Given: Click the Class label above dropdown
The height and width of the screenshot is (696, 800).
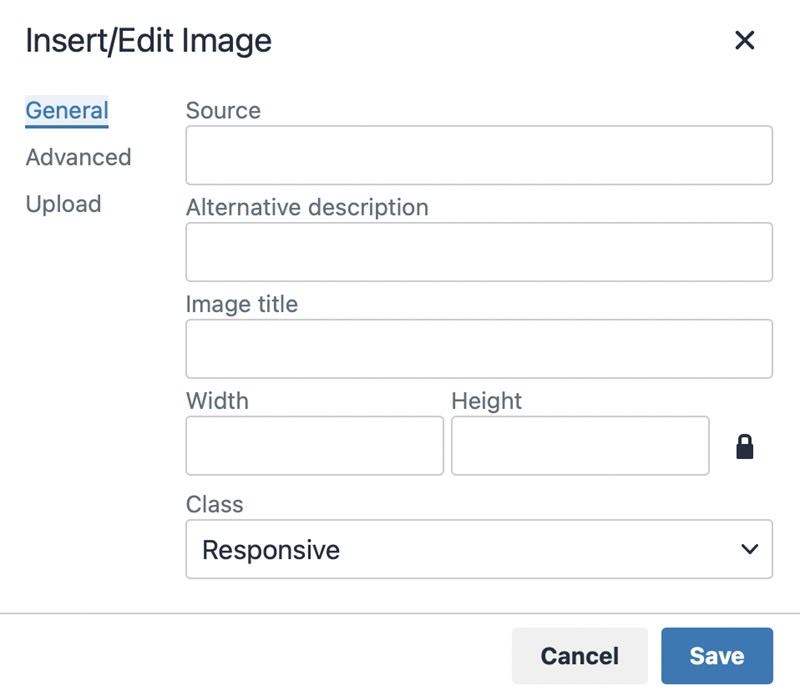Looking at the screenshot, I should coord(214,504).
